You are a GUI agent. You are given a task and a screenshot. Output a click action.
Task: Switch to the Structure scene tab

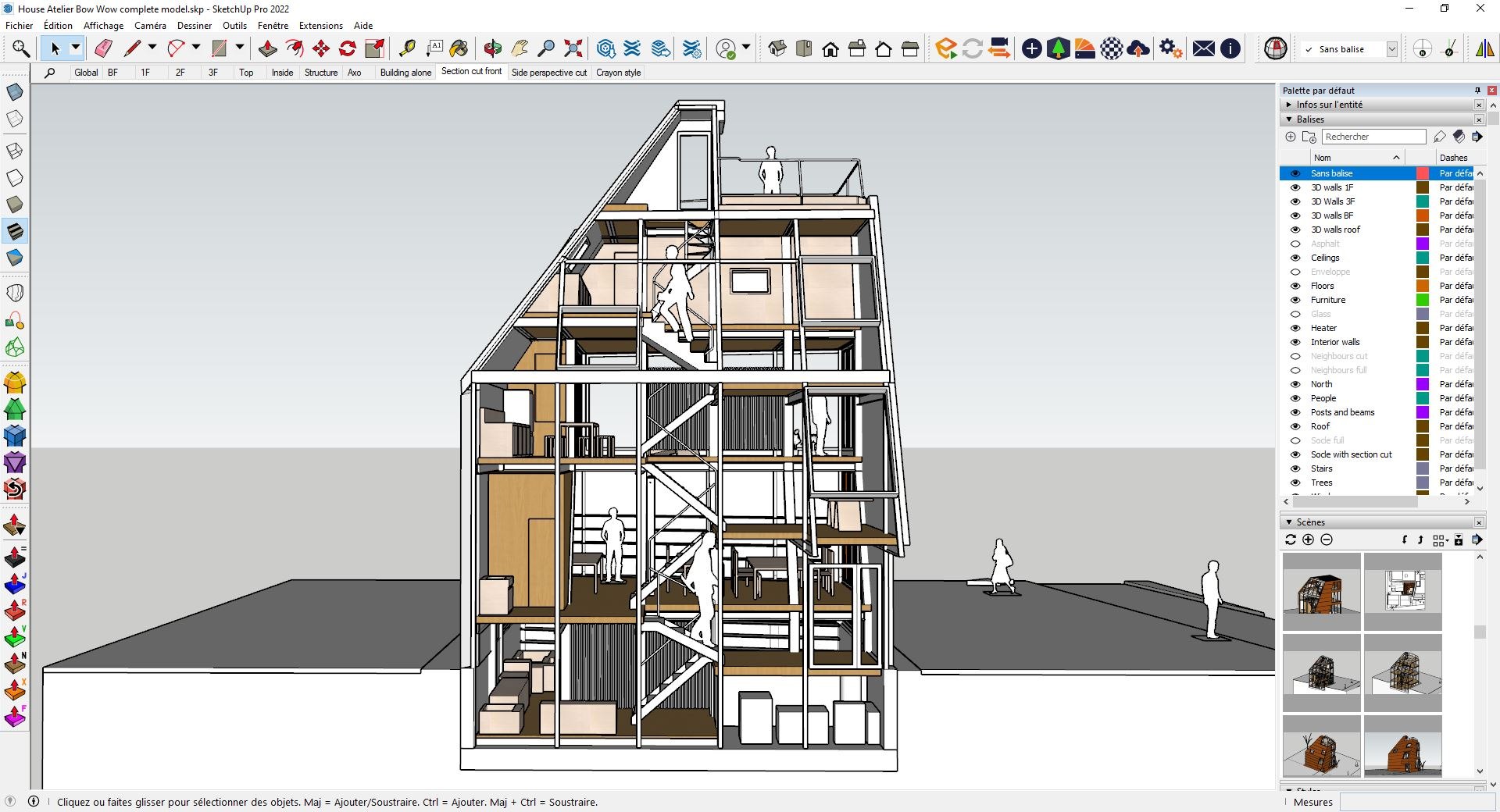[x=321, y=73]
